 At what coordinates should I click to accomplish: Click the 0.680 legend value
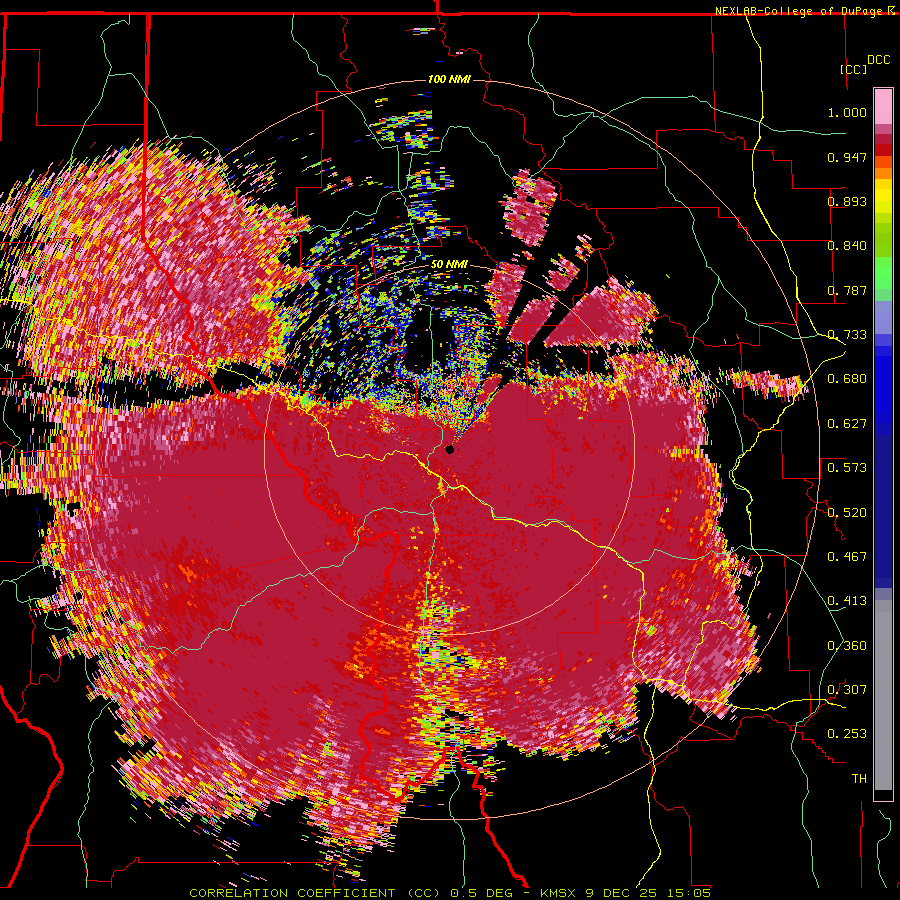click(847, 379)
